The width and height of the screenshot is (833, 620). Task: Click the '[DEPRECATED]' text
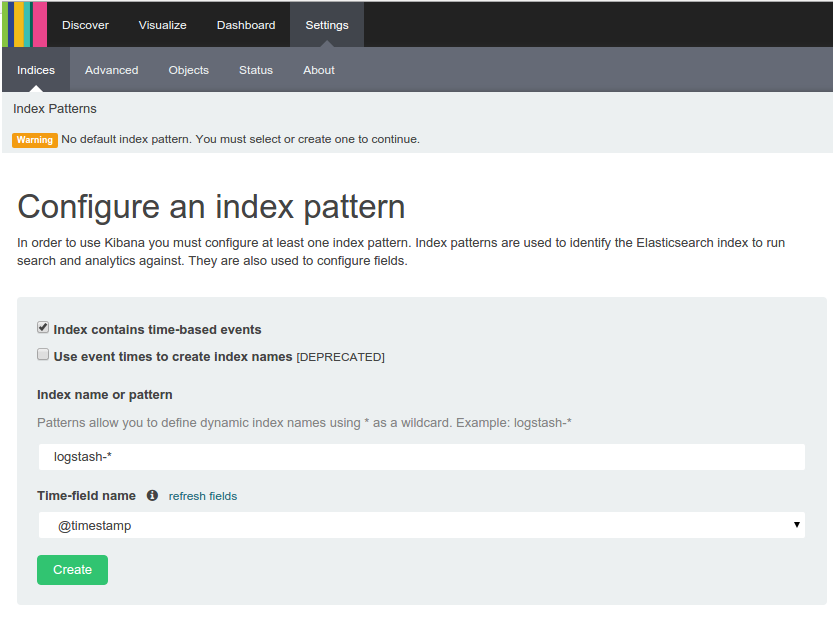[341, 357]
